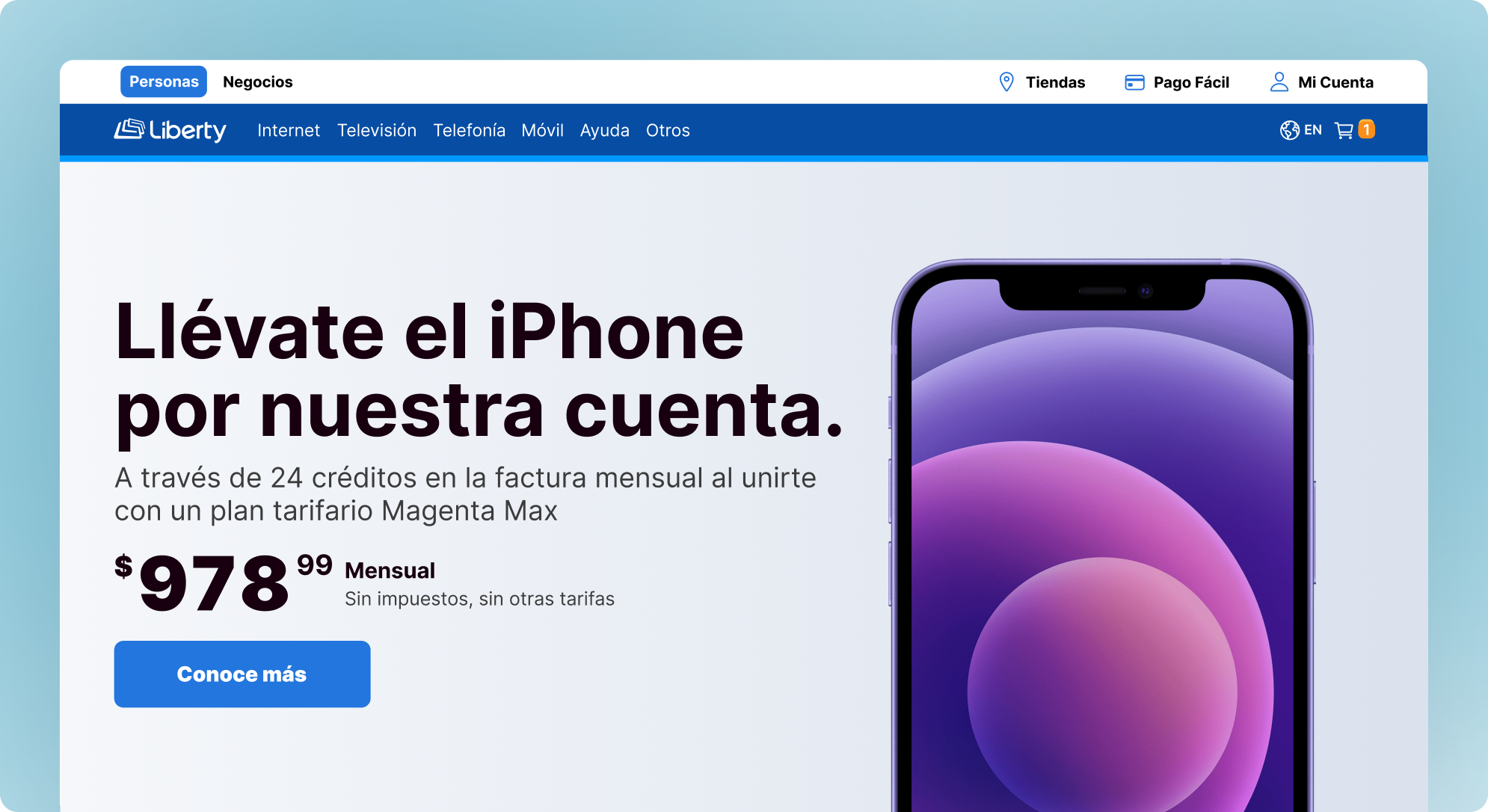The image size is (1488, 812).
Task: Open the Otros menu
Action: 668,130
